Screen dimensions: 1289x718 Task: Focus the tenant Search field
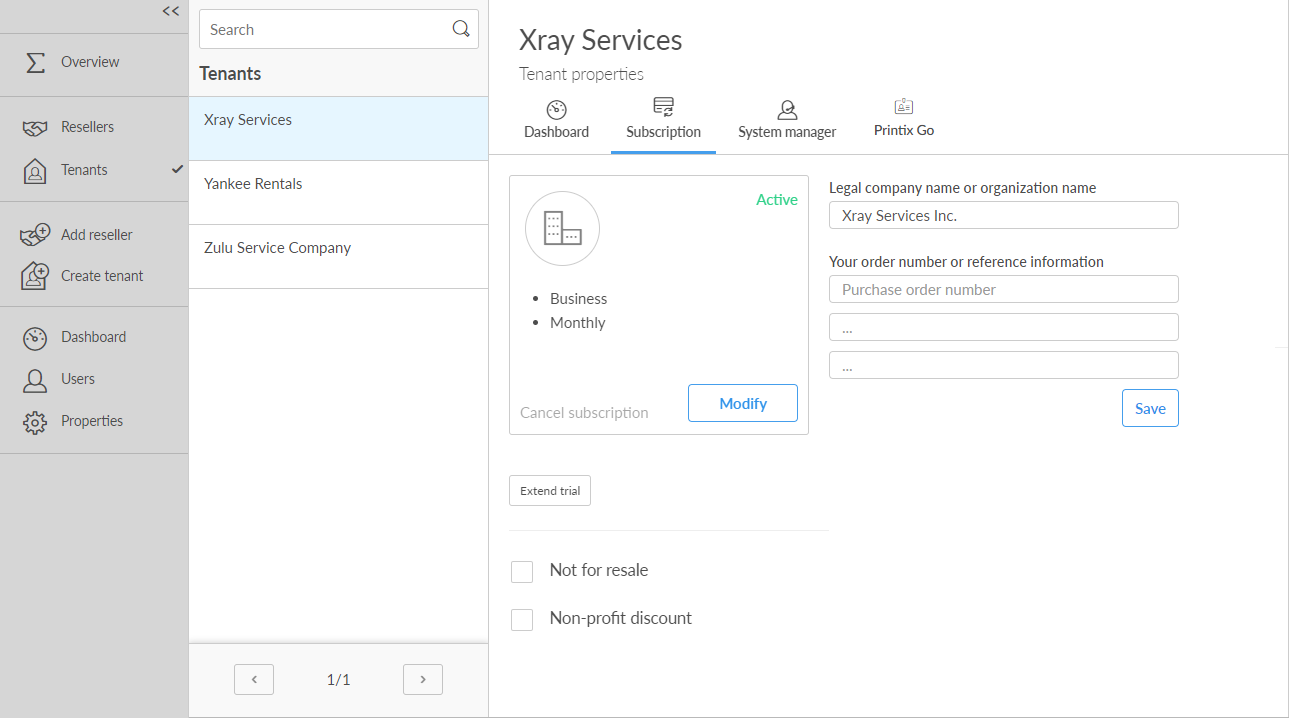pyautogui.click(x=339, y=29)
